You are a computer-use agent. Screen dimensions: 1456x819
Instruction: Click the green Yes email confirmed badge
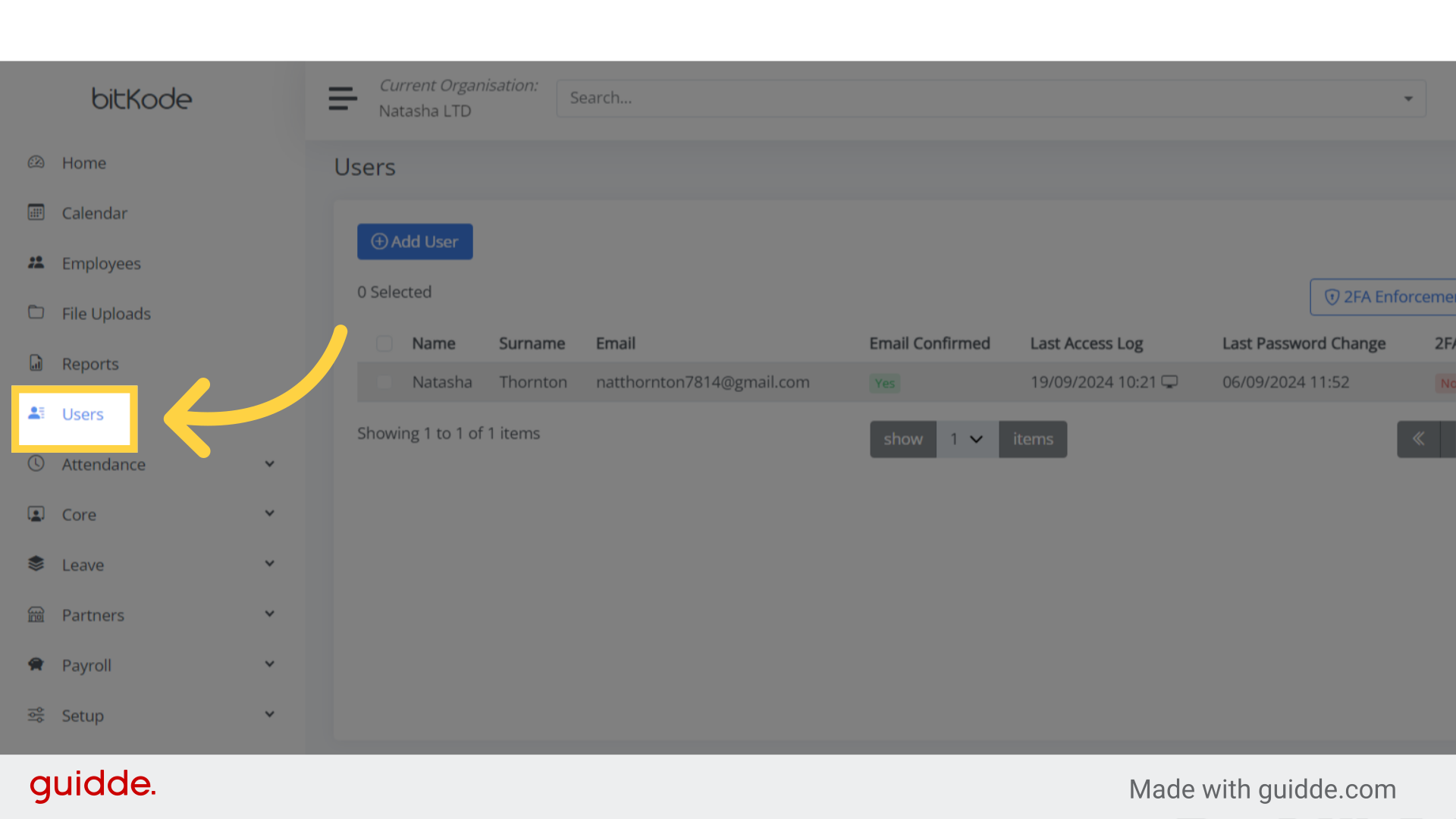(x=885, y=383)
